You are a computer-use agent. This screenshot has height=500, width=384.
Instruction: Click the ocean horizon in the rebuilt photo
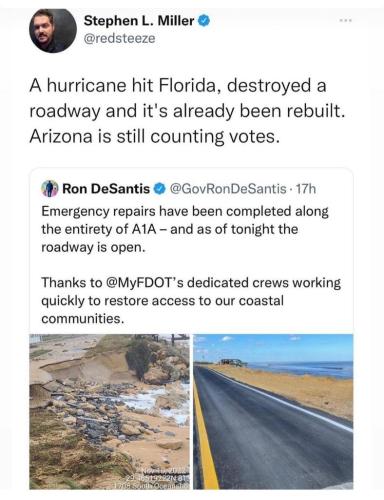300,362
